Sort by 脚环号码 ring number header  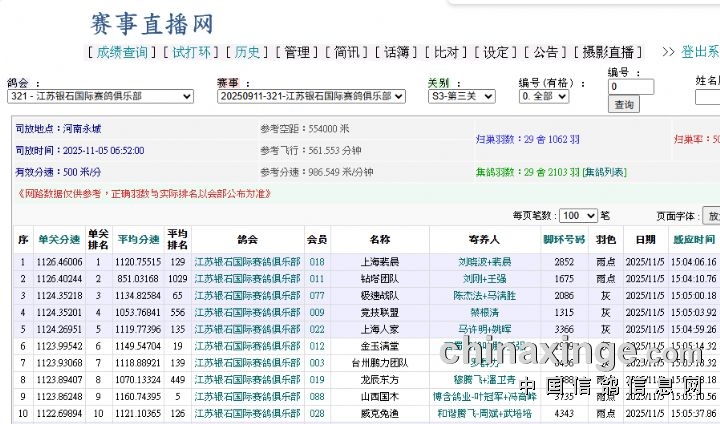(x=564, y=240)
